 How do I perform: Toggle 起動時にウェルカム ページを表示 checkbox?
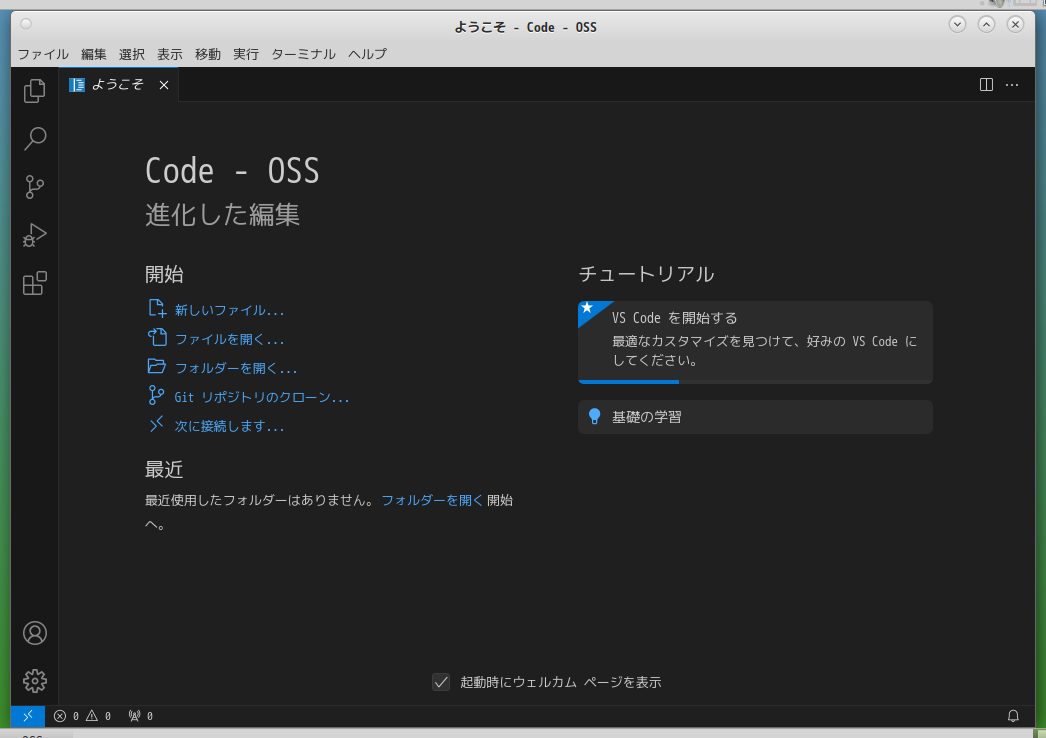click(x=441, y=682)
